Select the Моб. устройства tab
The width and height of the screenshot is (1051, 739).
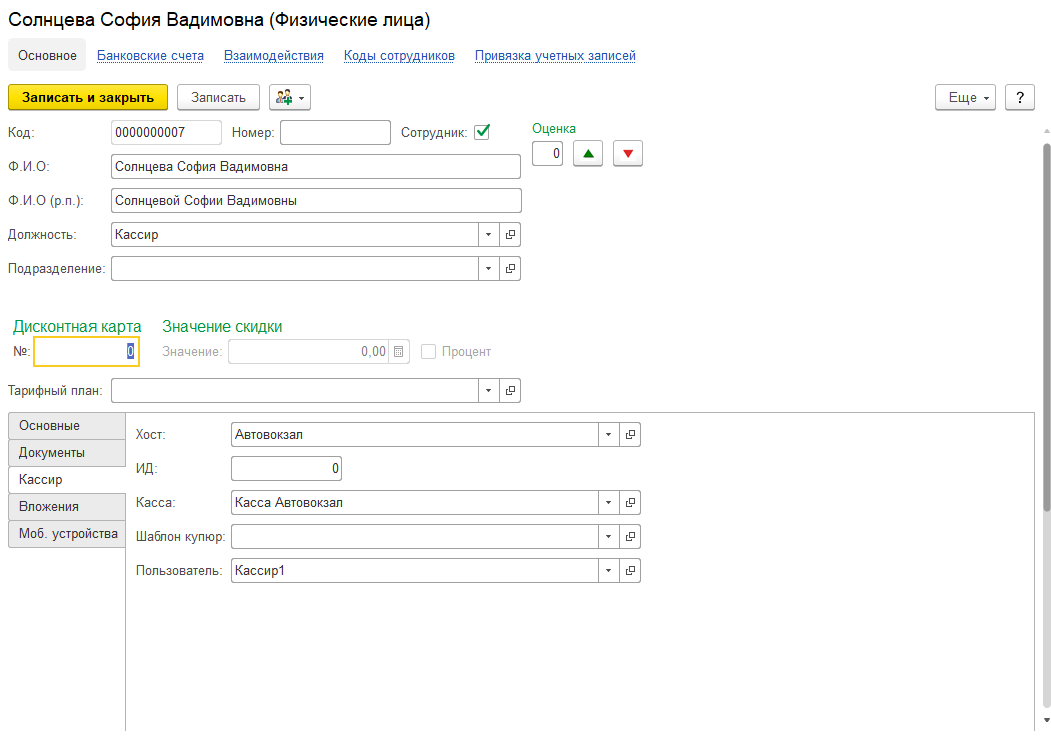click(x=68, y=534)
